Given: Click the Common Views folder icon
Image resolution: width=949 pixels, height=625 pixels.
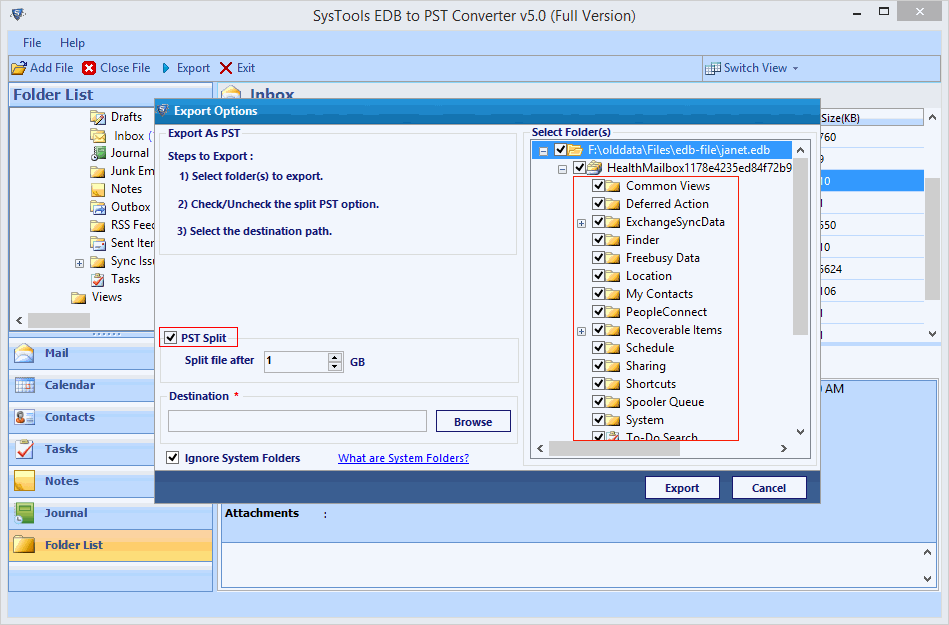Looking at the screenshot, I should pyautogui.click(x=613, y=186).
